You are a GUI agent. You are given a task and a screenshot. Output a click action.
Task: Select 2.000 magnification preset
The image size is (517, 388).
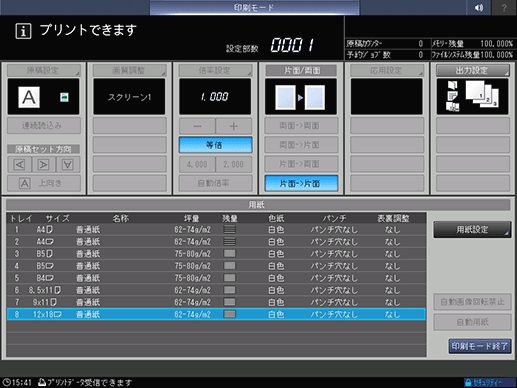tap(234, 164)
